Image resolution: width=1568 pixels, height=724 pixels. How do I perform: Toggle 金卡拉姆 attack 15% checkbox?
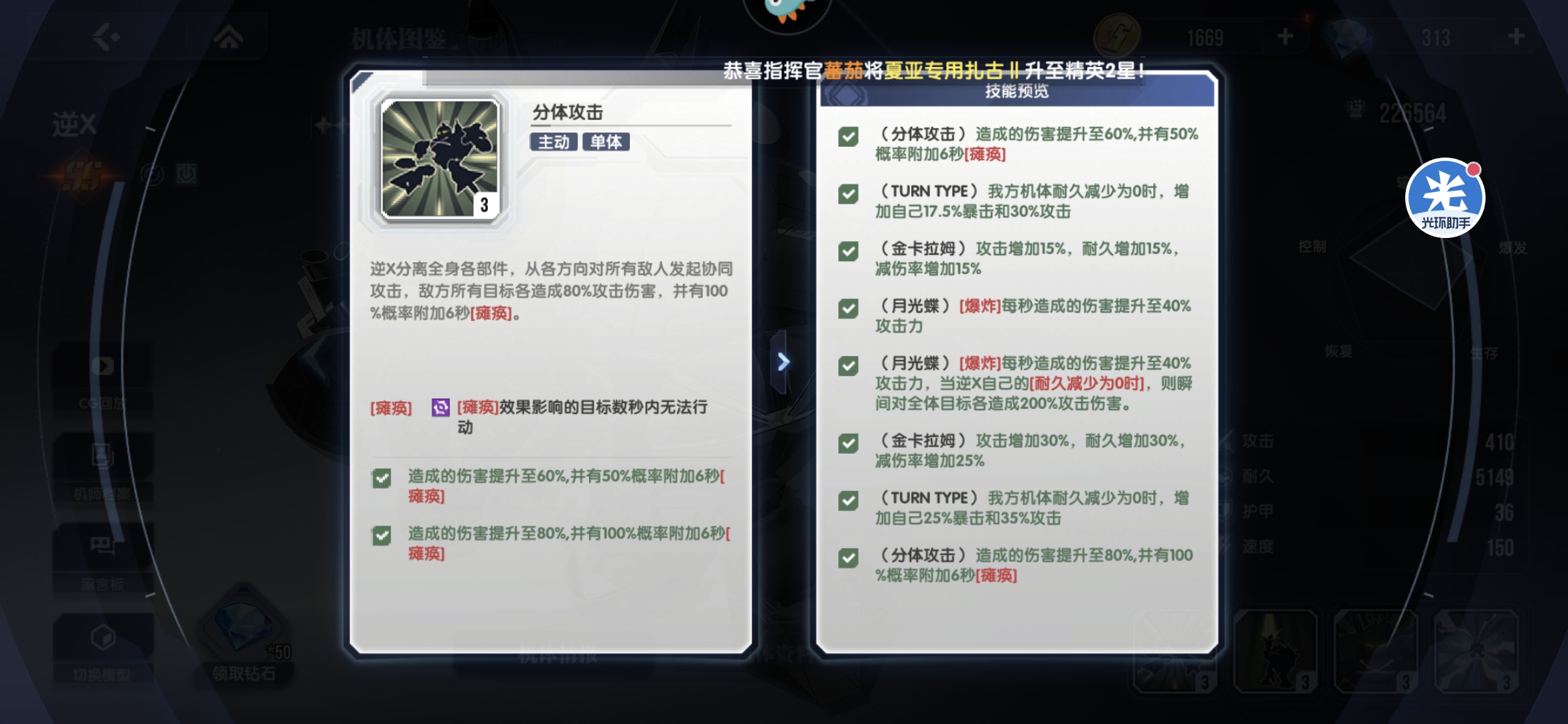click(848, 251)
